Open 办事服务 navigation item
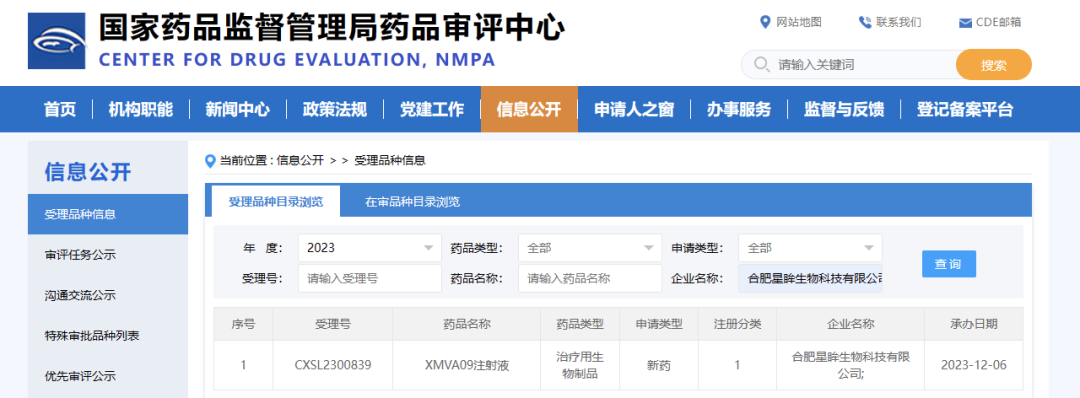 (x=739, y=109)
